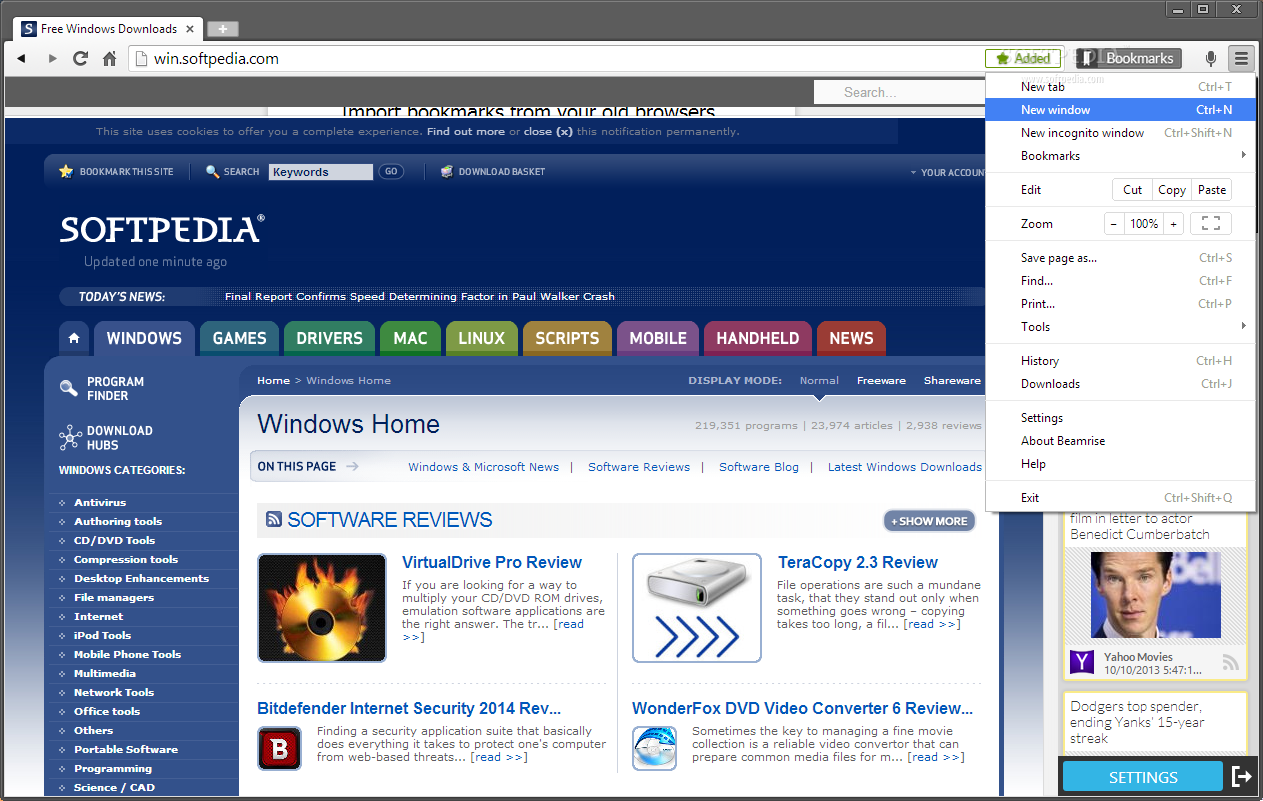Click the Bookmark This Site star icon
Viewport: 1263px width, 801px height.
[66, 172]
